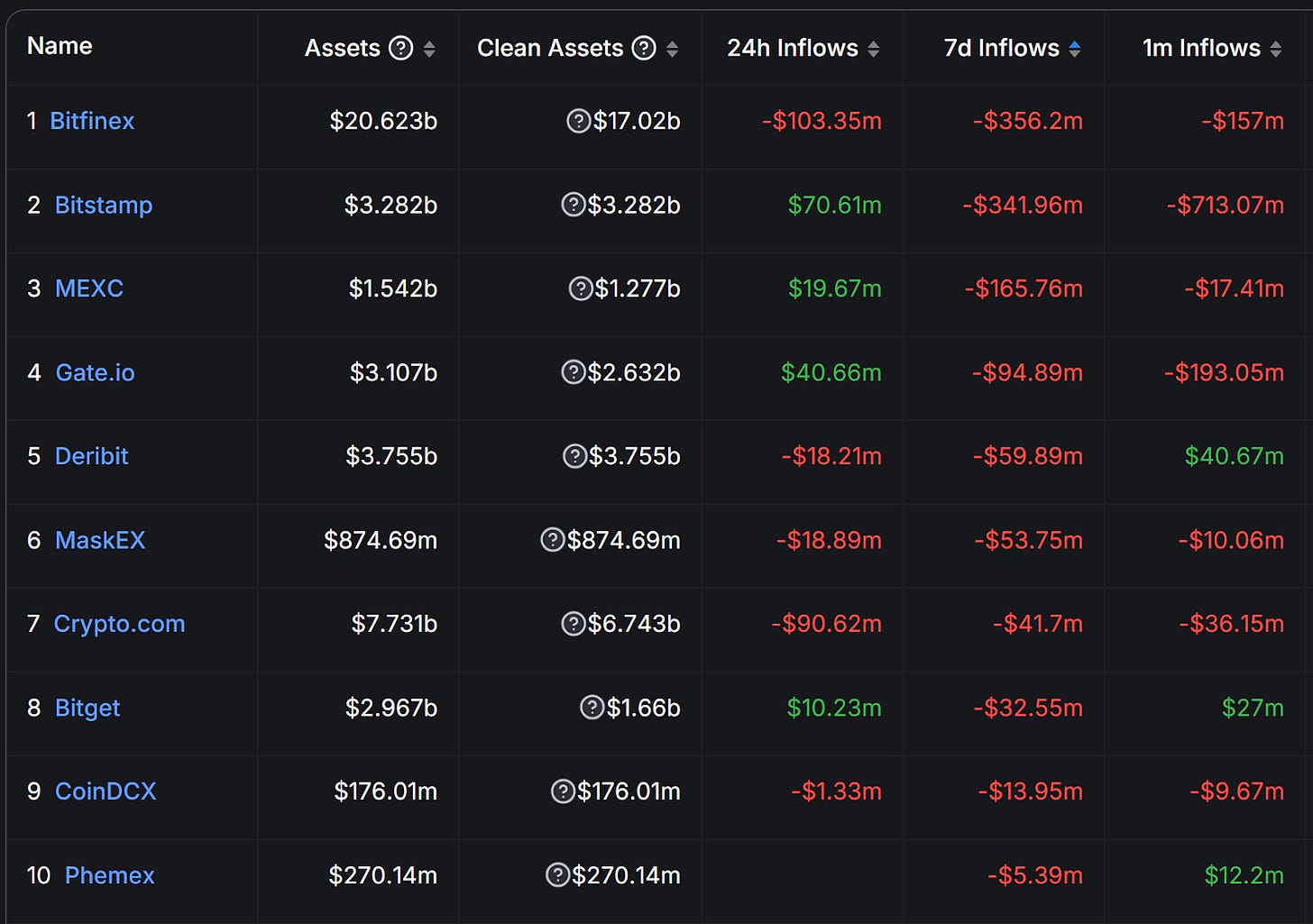1313x924 pixels.
Task: Click the info icon beside Crypto.com clean assets $6.743b
Action: click(574, 623)
